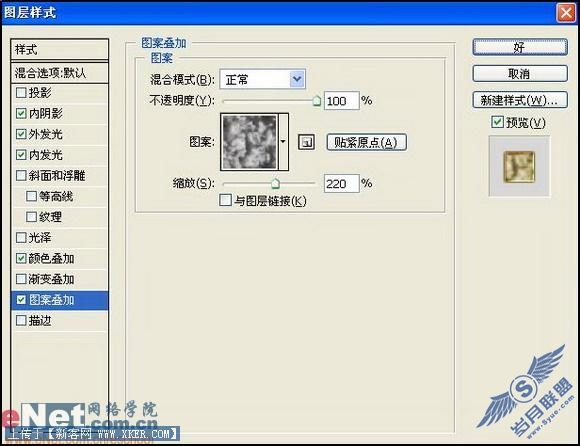
Task: Click the 贴紧原点 snap to origin button
Action: point(367,142)
